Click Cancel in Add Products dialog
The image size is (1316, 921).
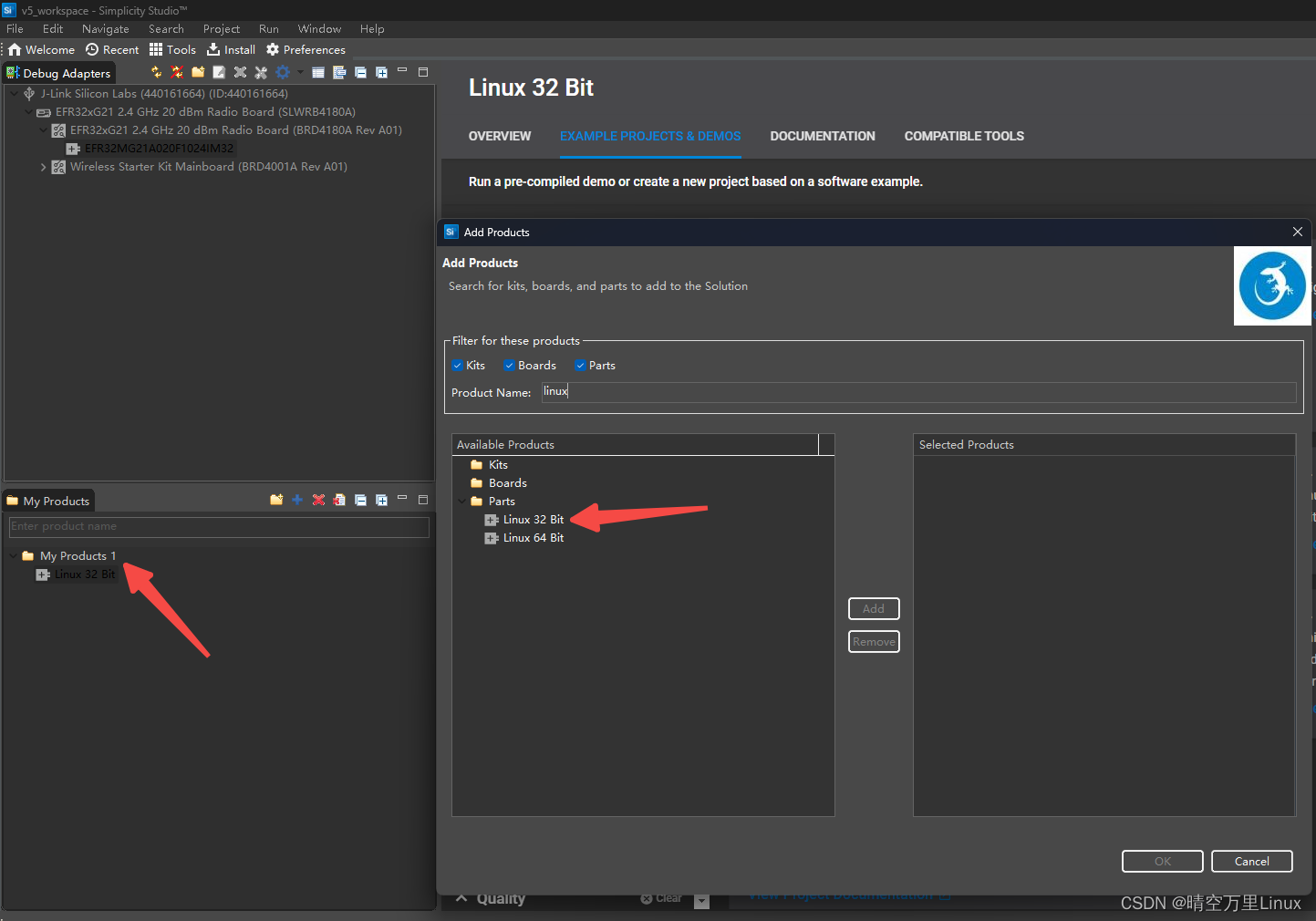(x=1252, y=862)
